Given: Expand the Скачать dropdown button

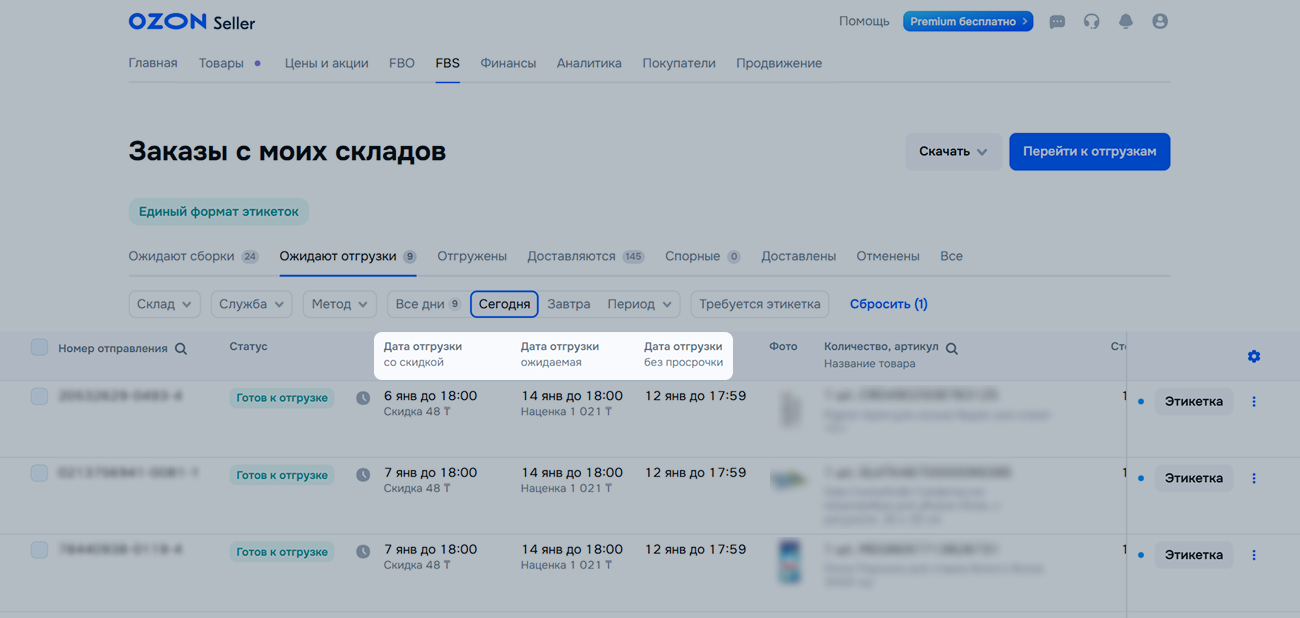Looking at the screenshot, I should click(953, 152).
